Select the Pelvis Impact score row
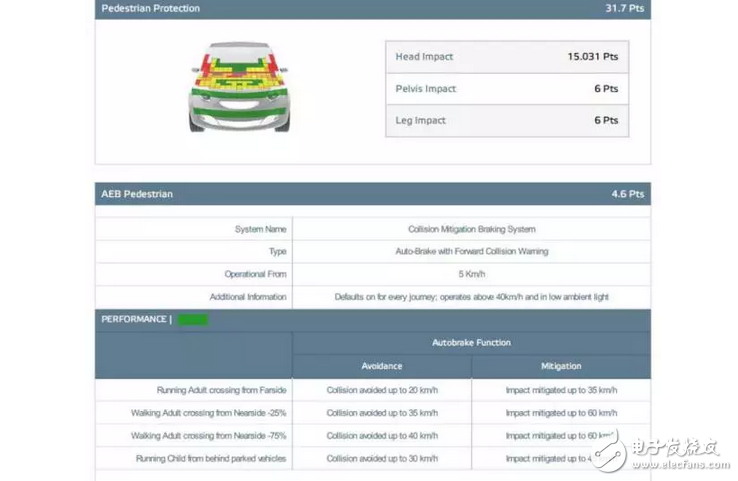Viewport: 738px width, 481px height. pyautogui.click(x=507, y=89)
